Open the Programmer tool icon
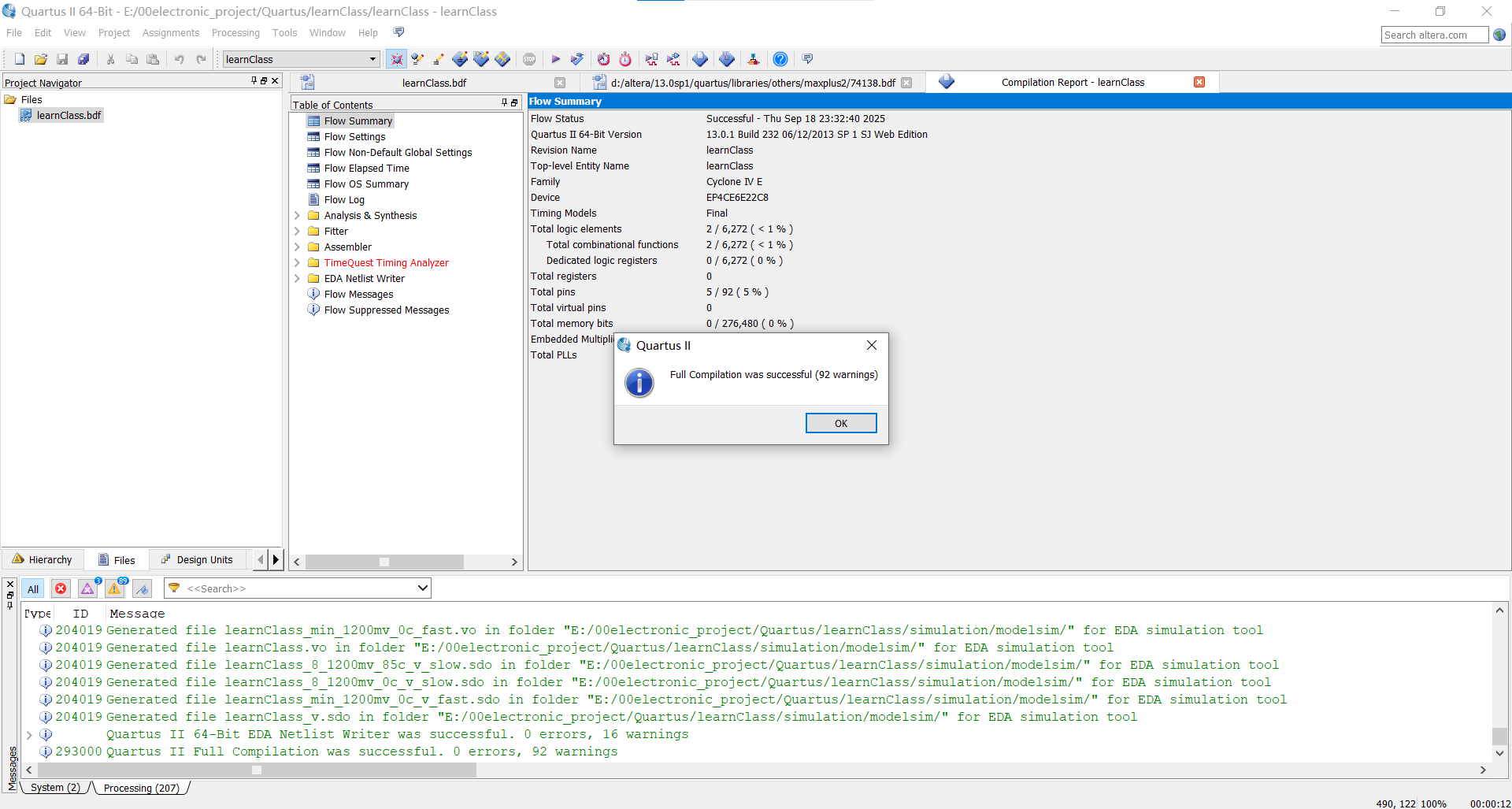The image size is (1512, 809). (x=753, y=59)
